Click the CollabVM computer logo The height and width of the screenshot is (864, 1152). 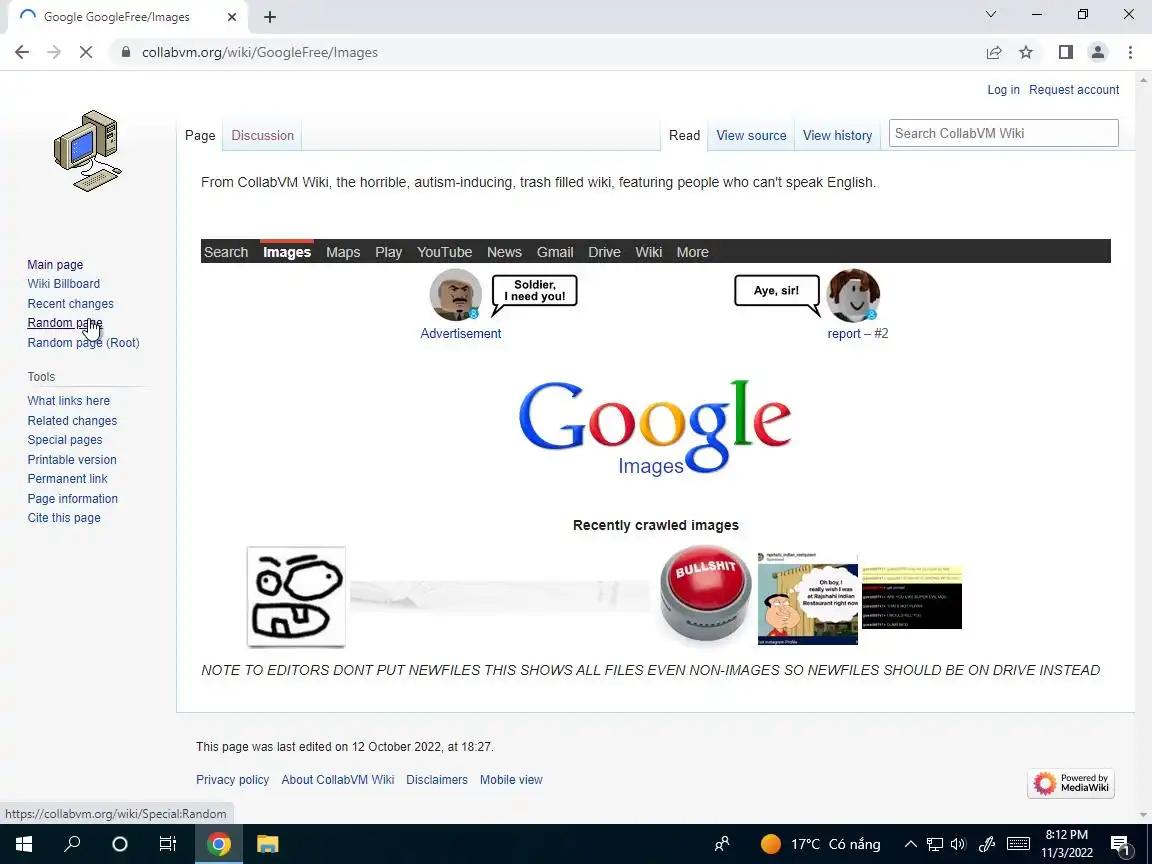87,151
